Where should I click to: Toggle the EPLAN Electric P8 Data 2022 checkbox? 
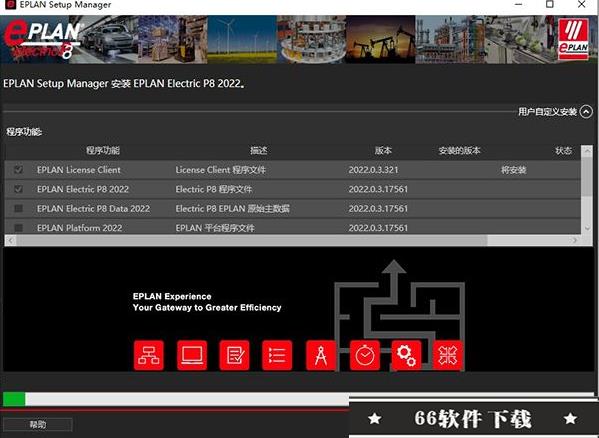[x=18, y=208]
